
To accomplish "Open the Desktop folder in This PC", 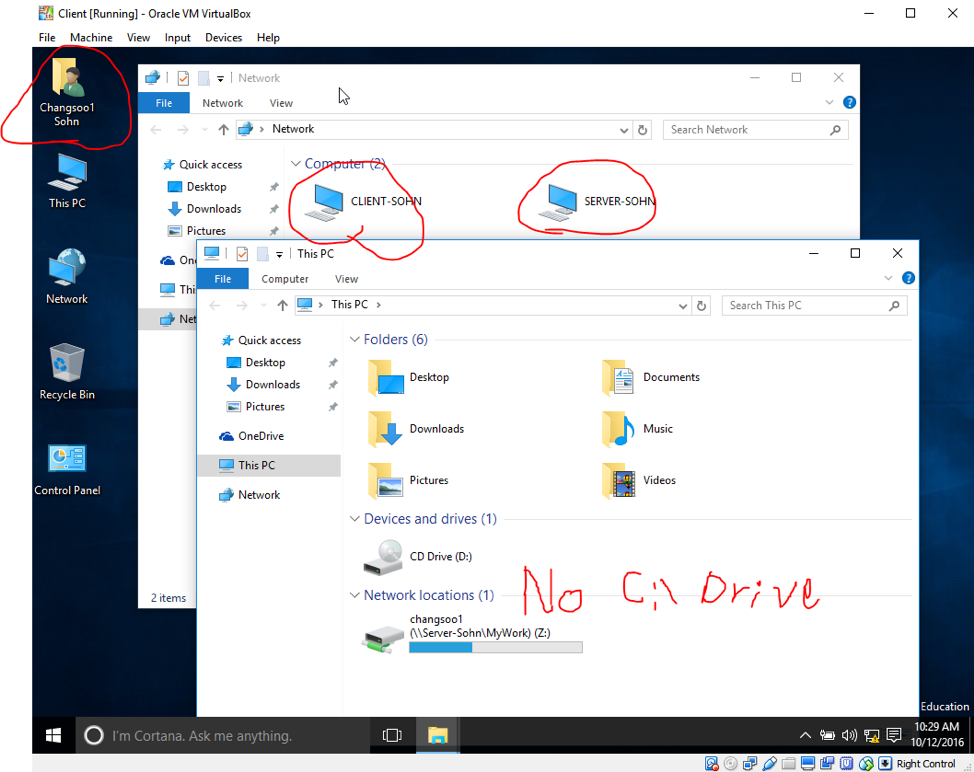I will pos(407,377).
